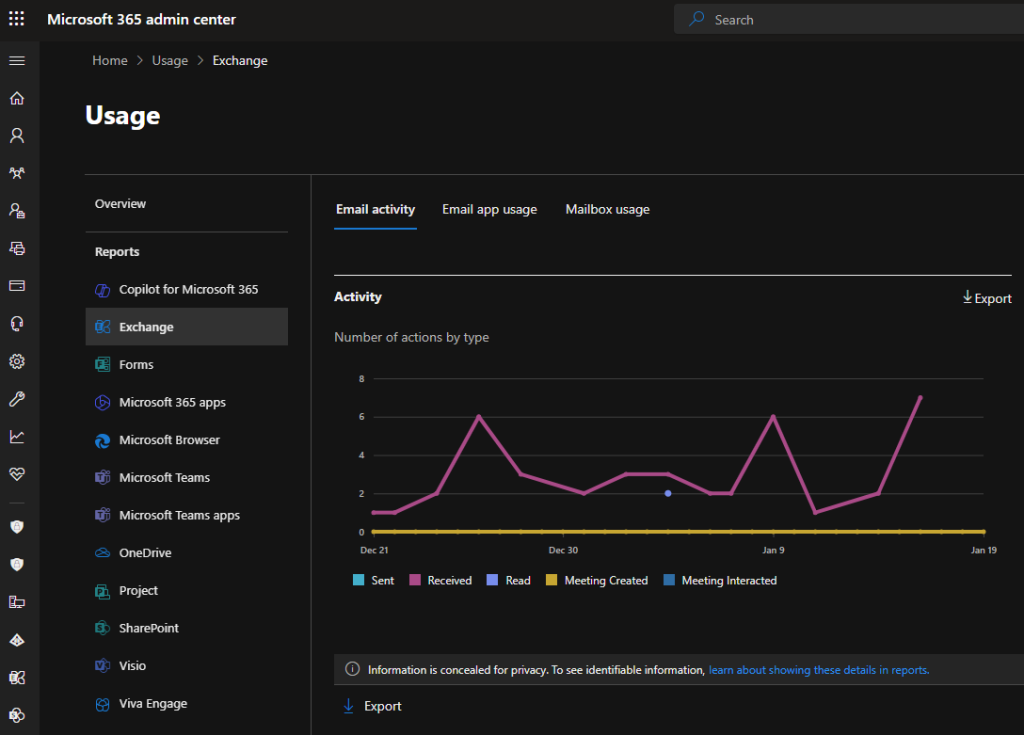Open Billing via the credit card icon
This screenshot has width=1024, height=735.
pos(17,286)
